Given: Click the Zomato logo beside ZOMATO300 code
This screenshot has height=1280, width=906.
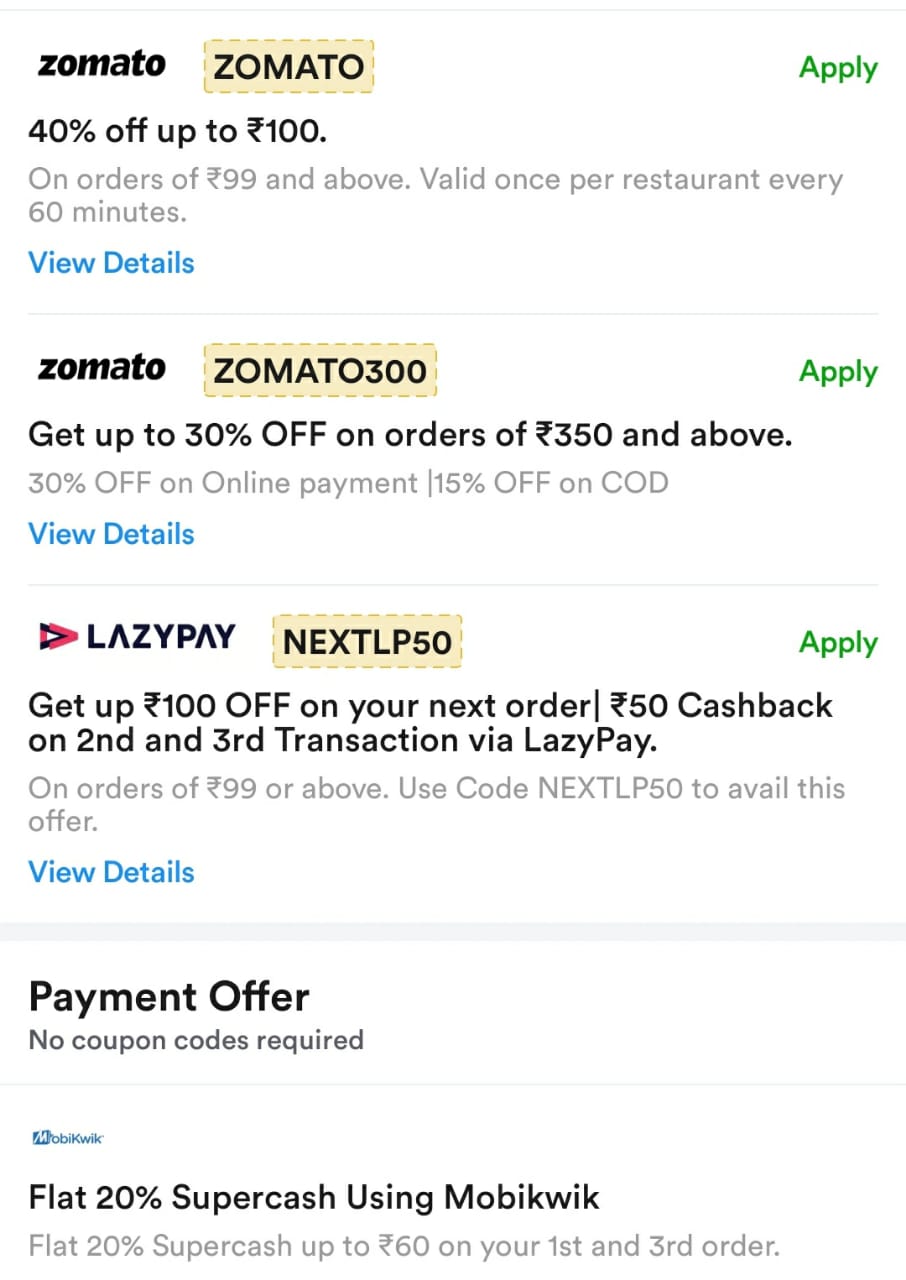Looking at the screenshot, I should [x=101, y=369].
